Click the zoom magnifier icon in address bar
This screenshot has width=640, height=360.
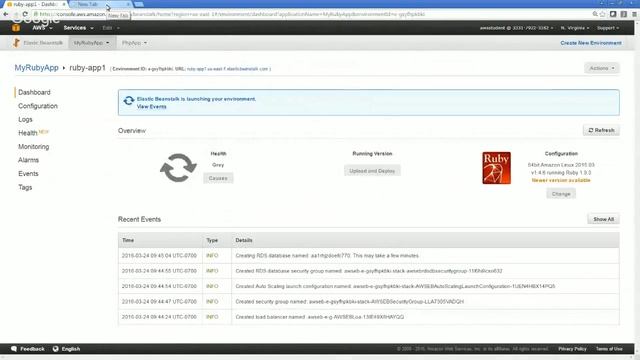point(595,14)
